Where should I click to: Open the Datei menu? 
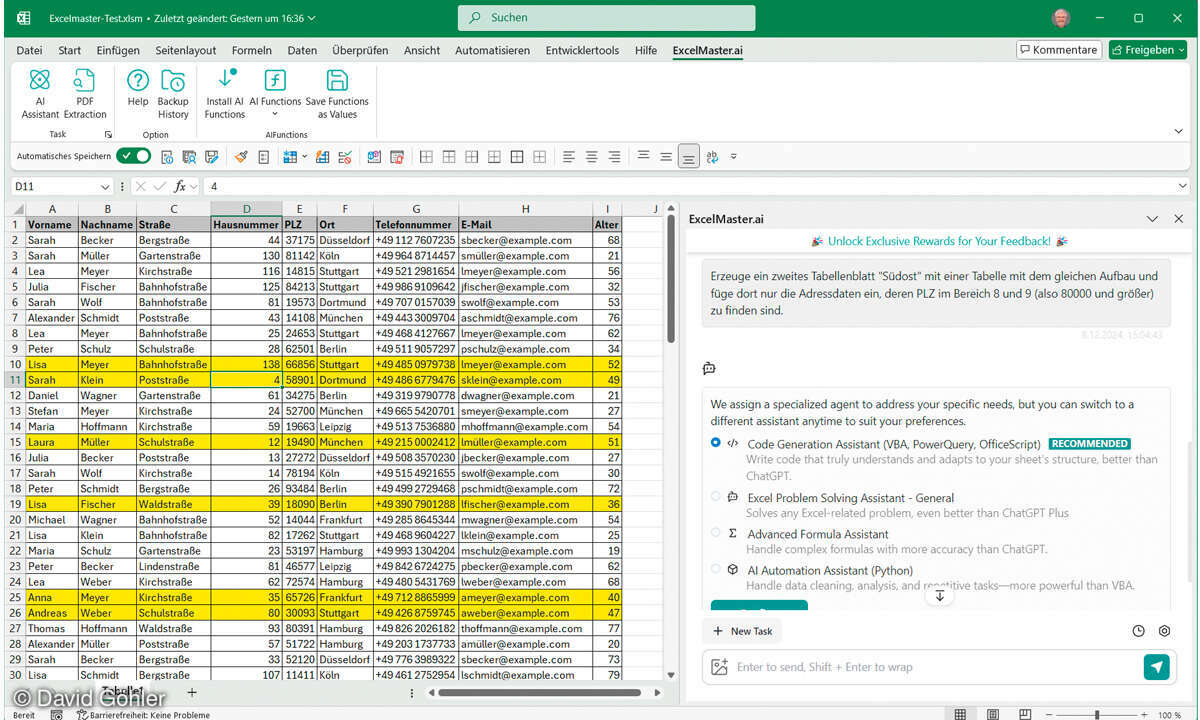29,50
